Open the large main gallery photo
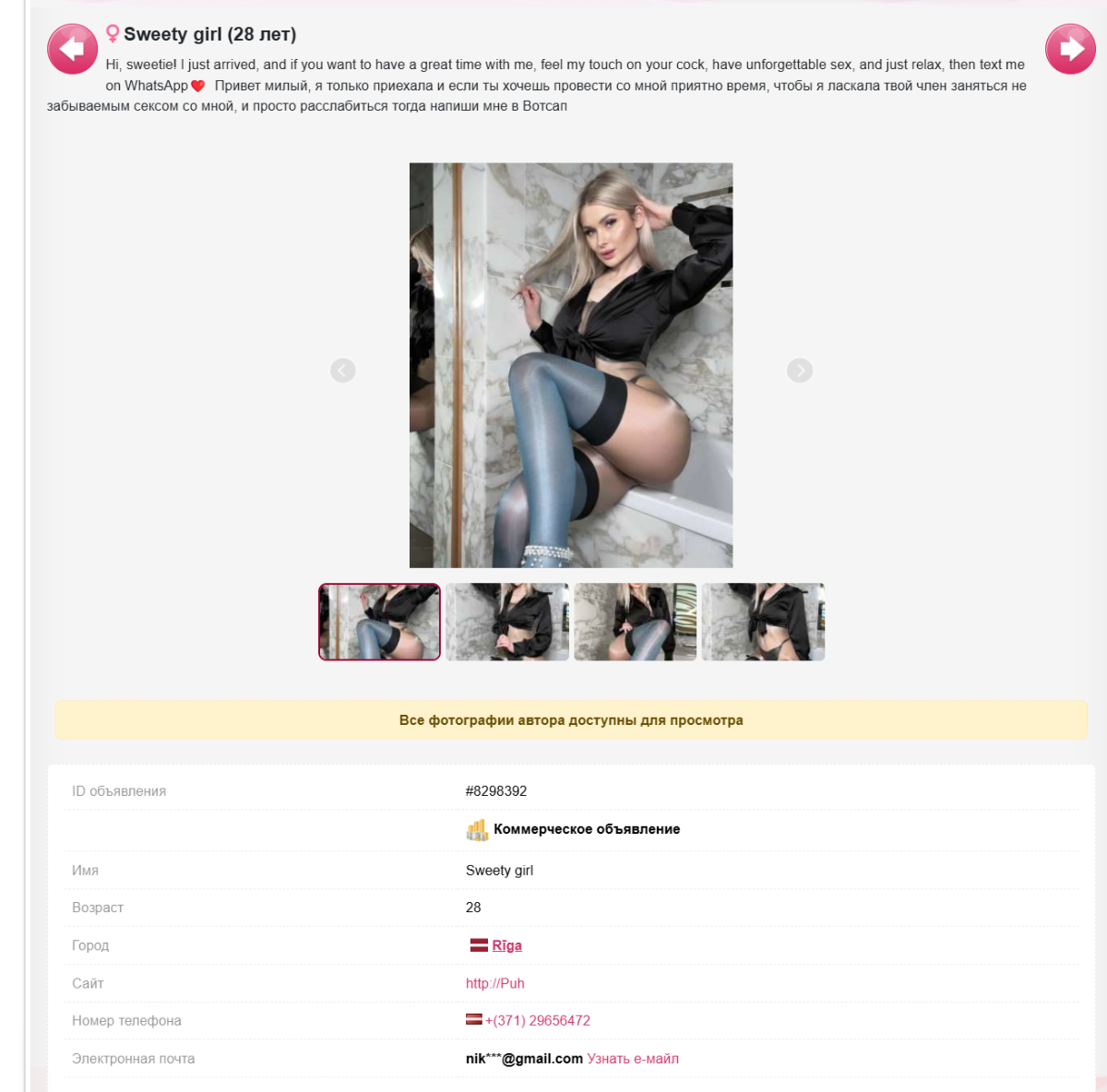 (571, 365)
